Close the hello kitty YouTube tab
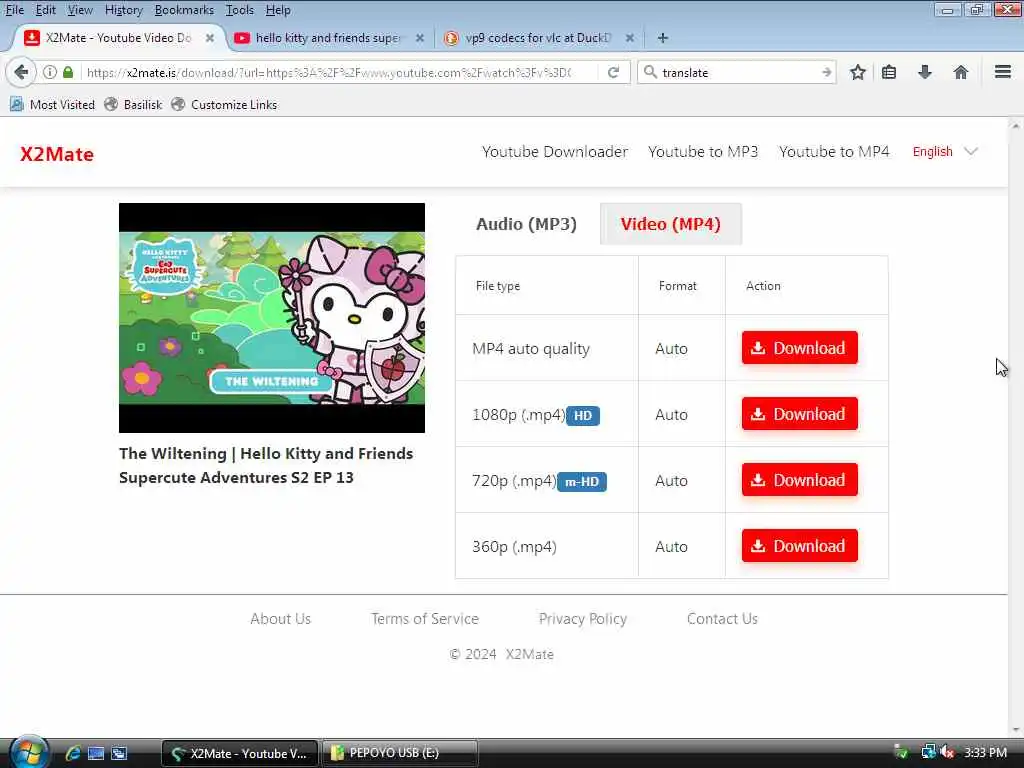Viewport: 1024px width, 768px height. click(420, 38)
